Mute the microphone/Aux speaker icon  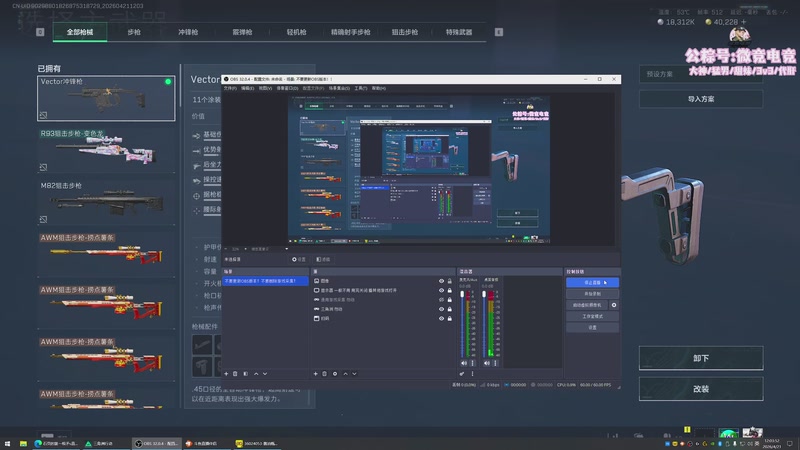(x=464, y=363)
